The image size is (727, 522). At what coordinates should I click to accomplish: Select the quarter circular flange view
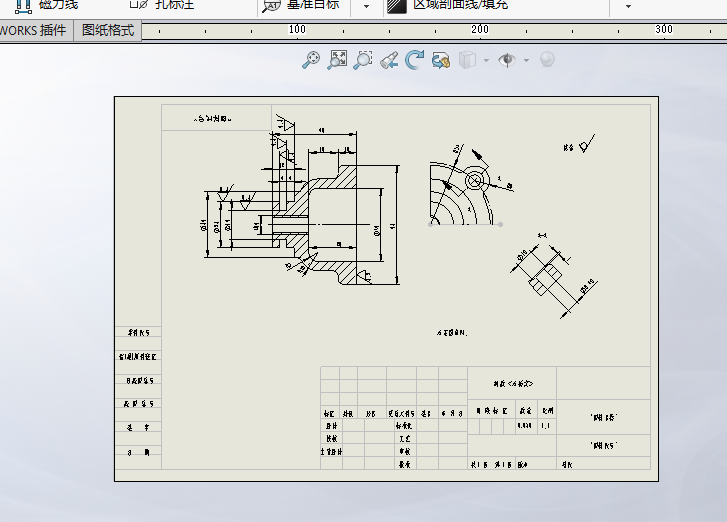[462, 195]
